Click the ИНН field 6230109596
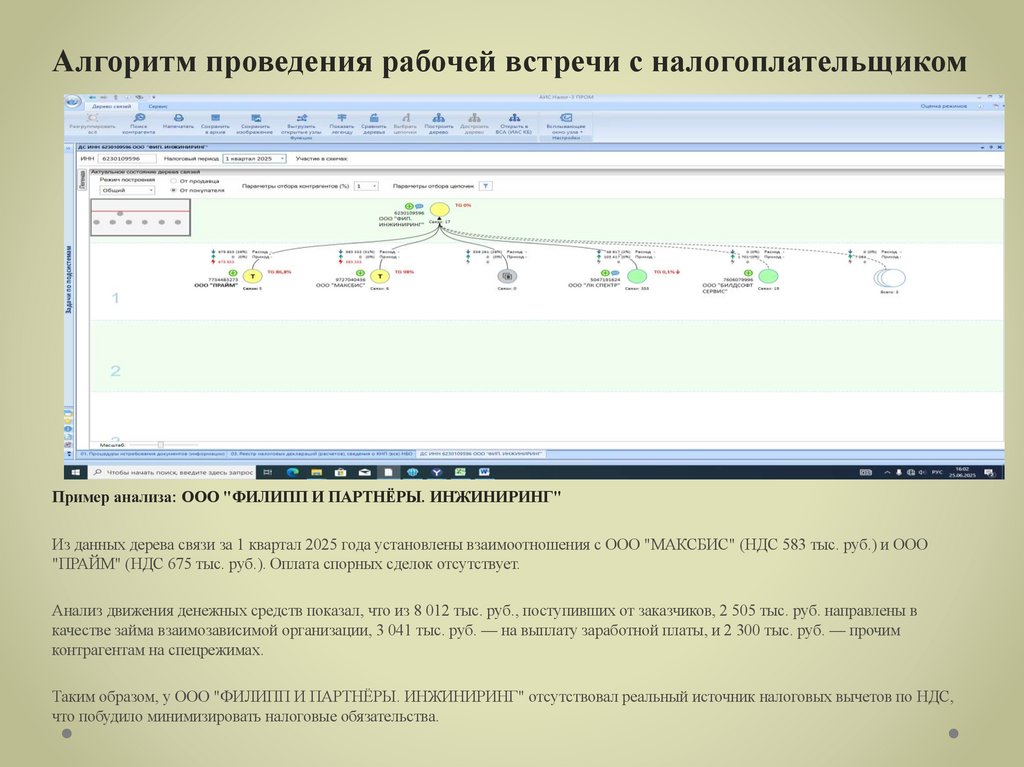 coord(127,158)
